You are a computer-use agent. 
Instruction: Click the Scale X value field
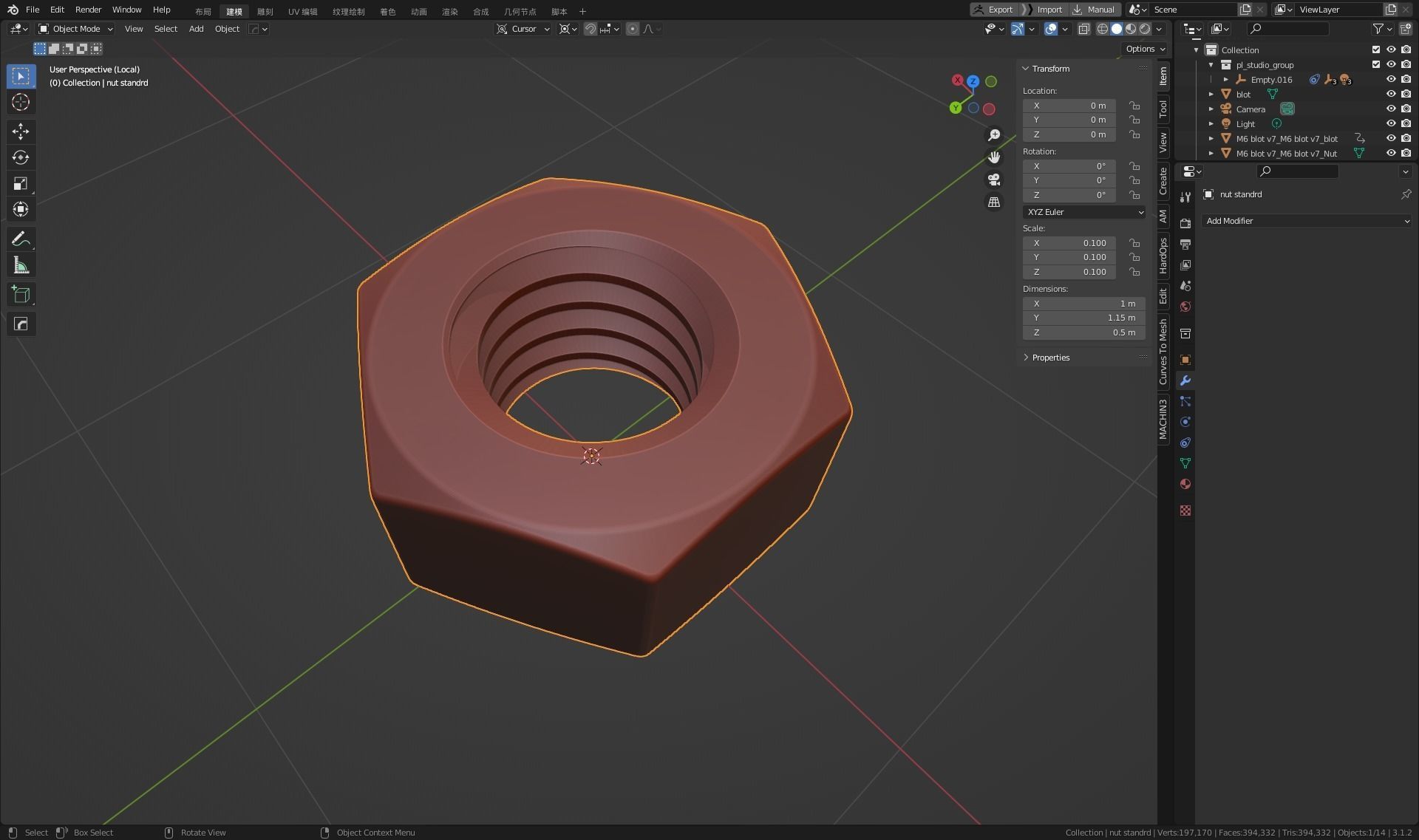(1069, 243)
